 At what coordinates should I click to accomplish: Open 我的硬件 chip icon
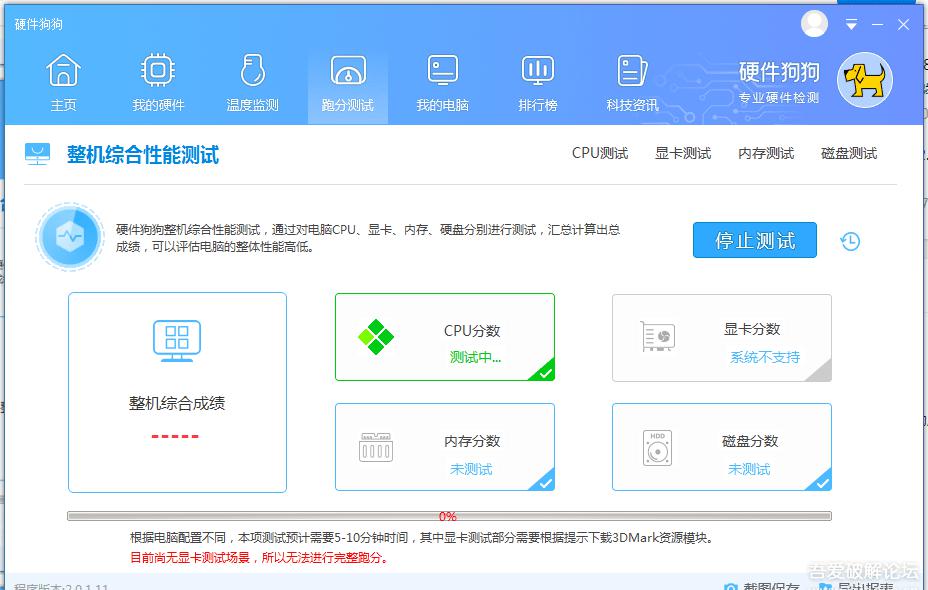(x=158, y=70)
